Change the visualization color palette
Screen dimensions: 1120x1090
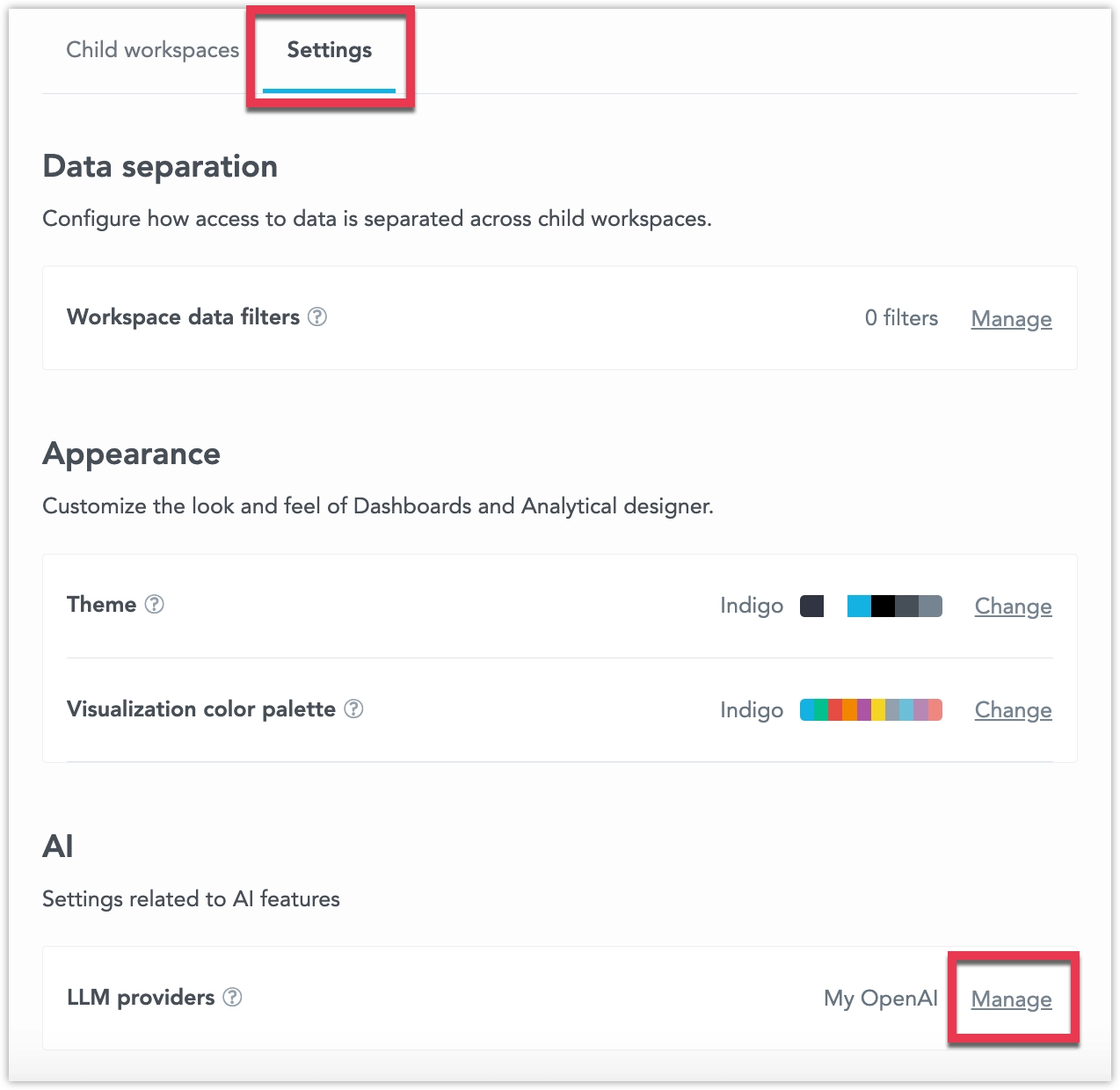tap(1013, 710)
